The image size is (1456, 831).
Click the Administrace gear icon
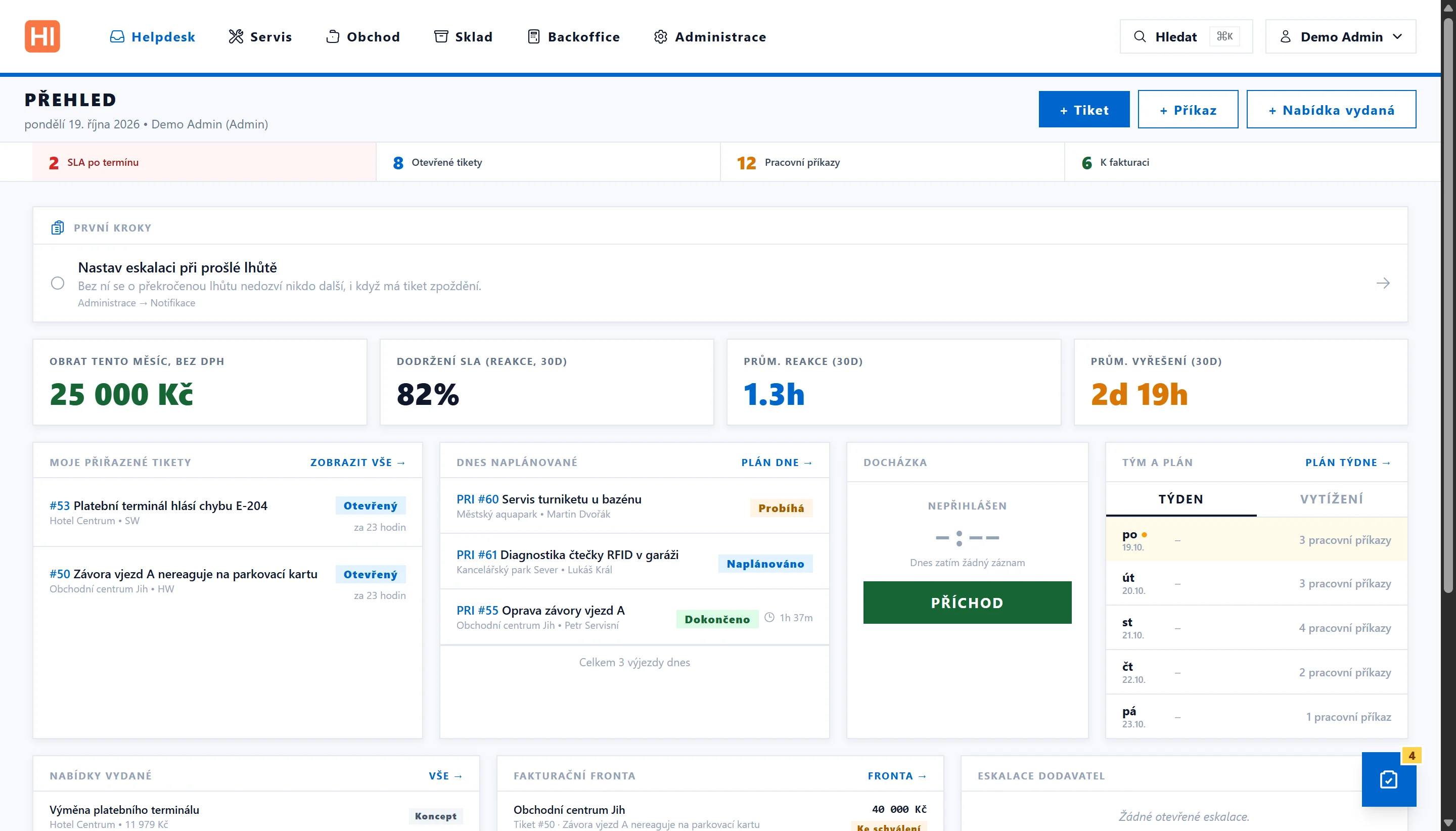tap(660, 36)
